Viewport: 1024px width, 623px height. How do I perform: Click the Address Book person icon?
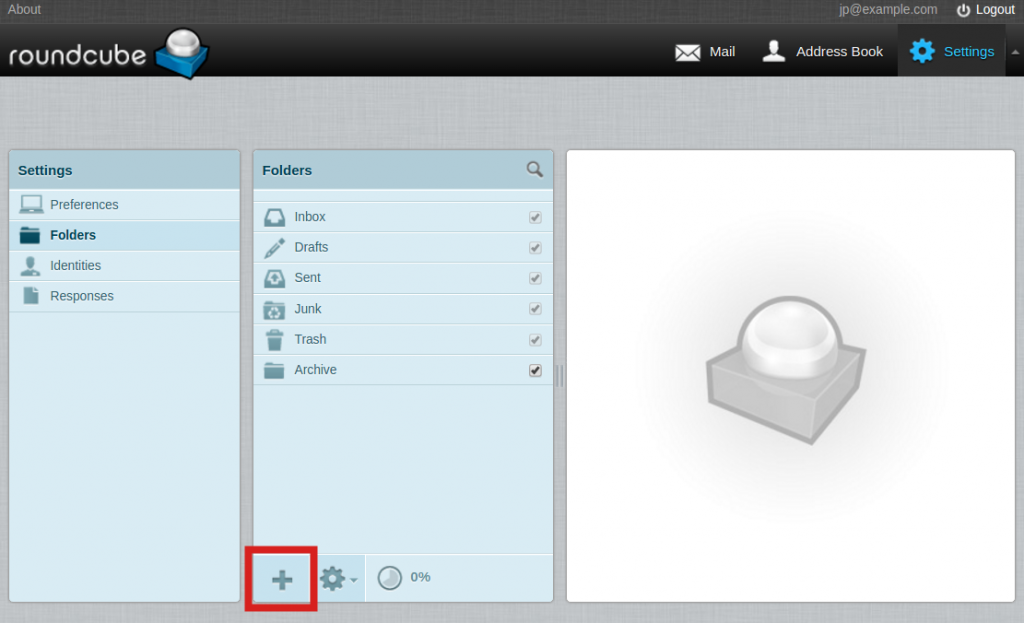774,51
